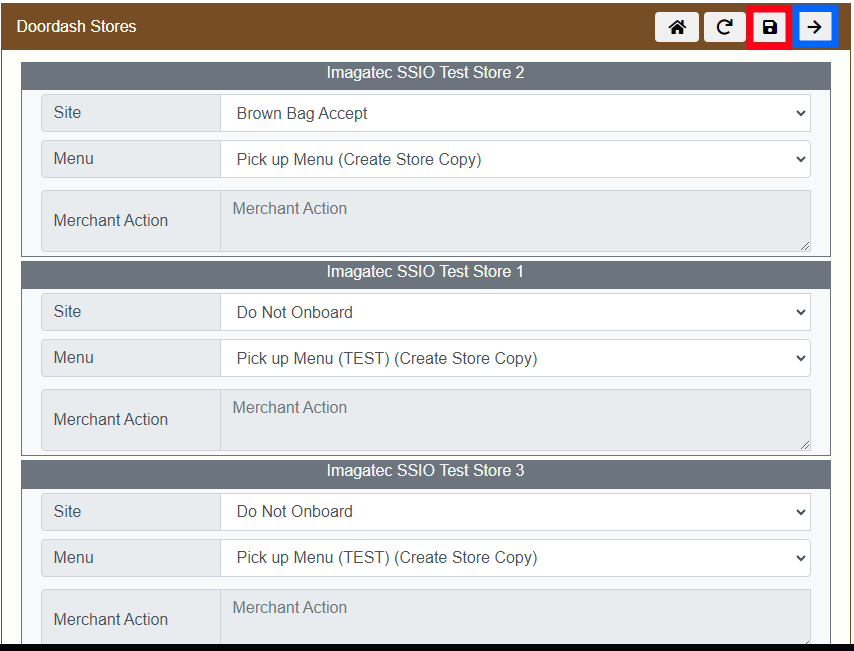854x651 pixels.
Task: Focus Merchant Action text area for Store 1
Action: click(x=515, y=419)
